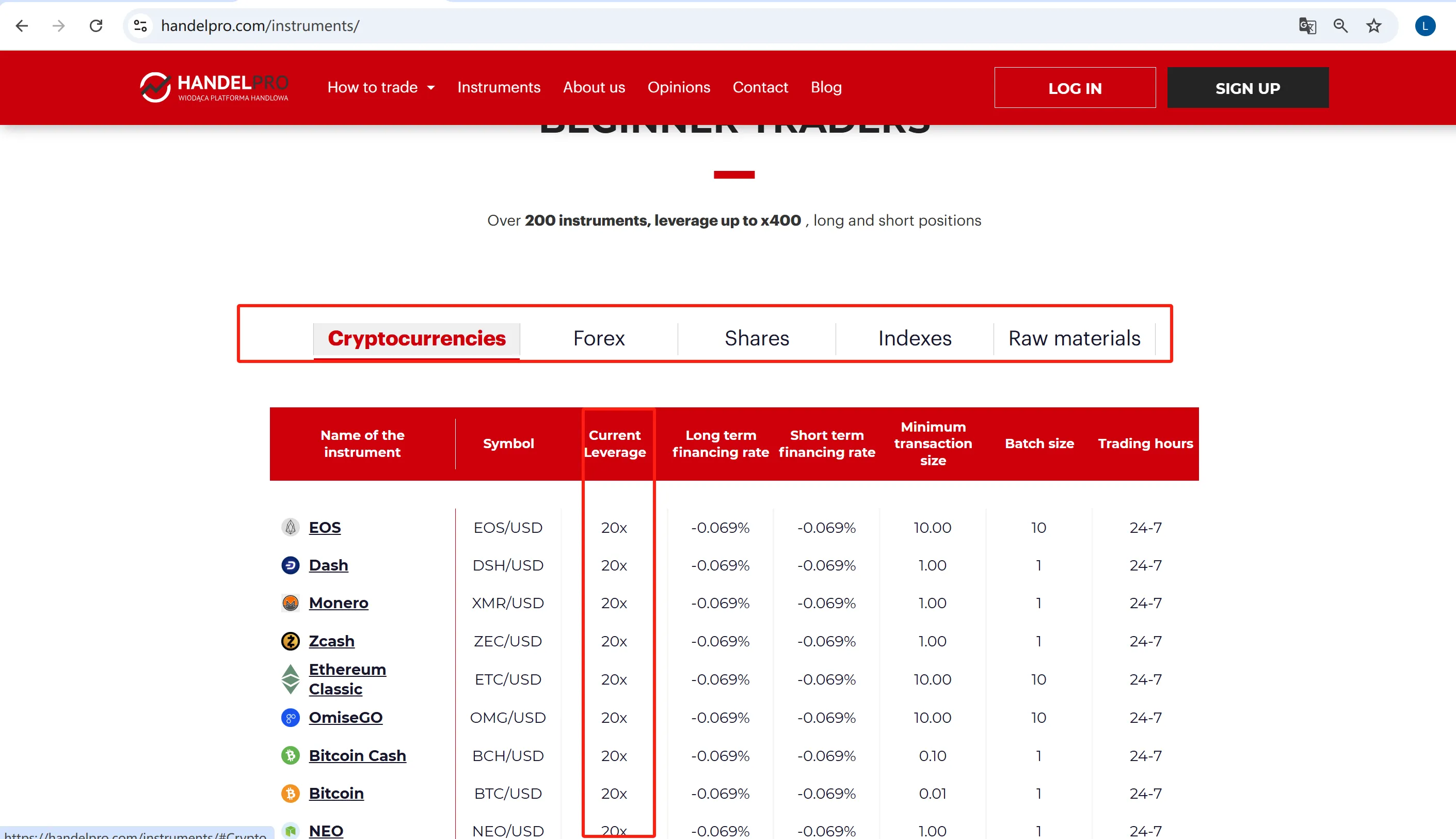Screen dimensions: 1456x839
Task: Open the Google Translate icon in address bar
Action: (x=1307, y=25)
